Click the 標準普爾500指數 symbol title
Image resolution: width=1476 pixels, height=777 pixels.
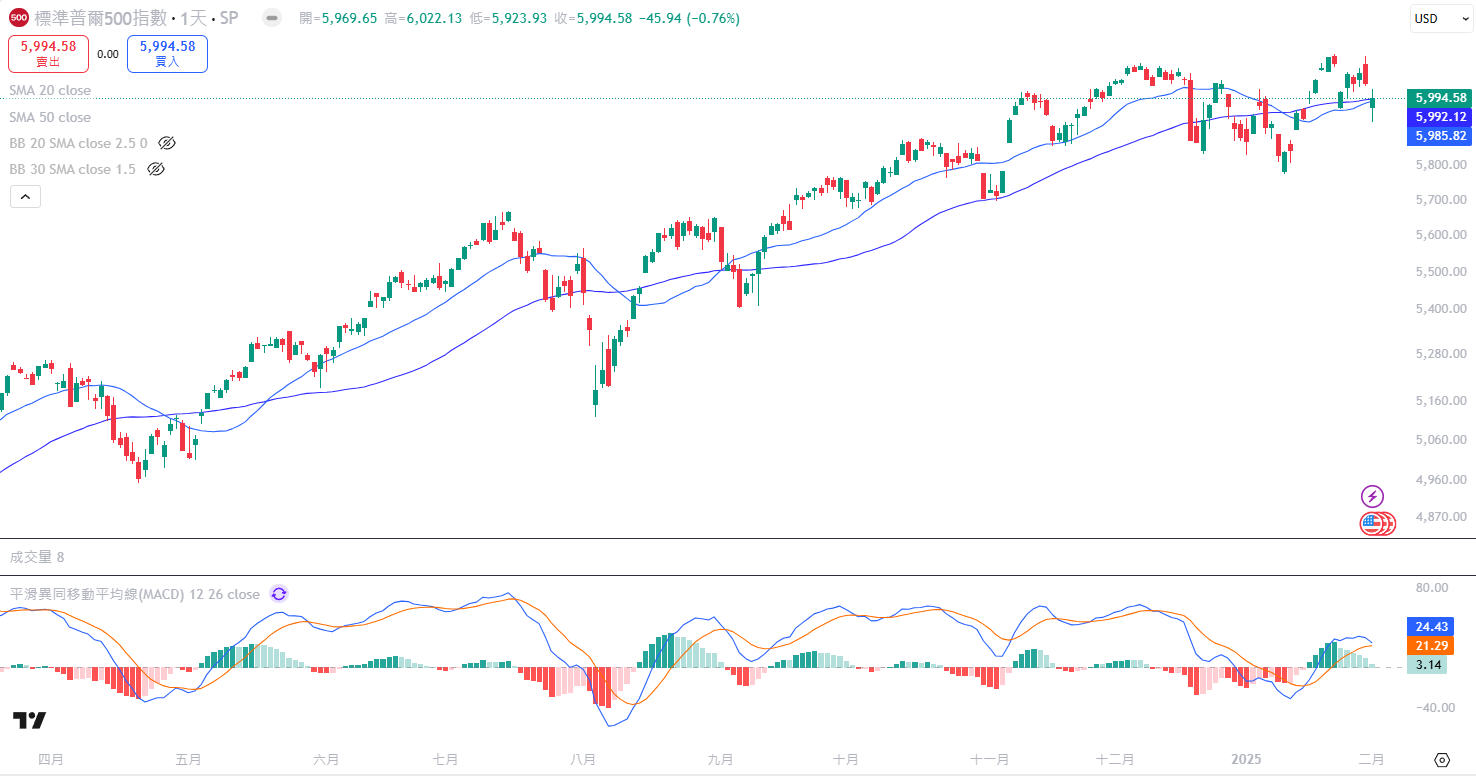(x=99, y=18)
